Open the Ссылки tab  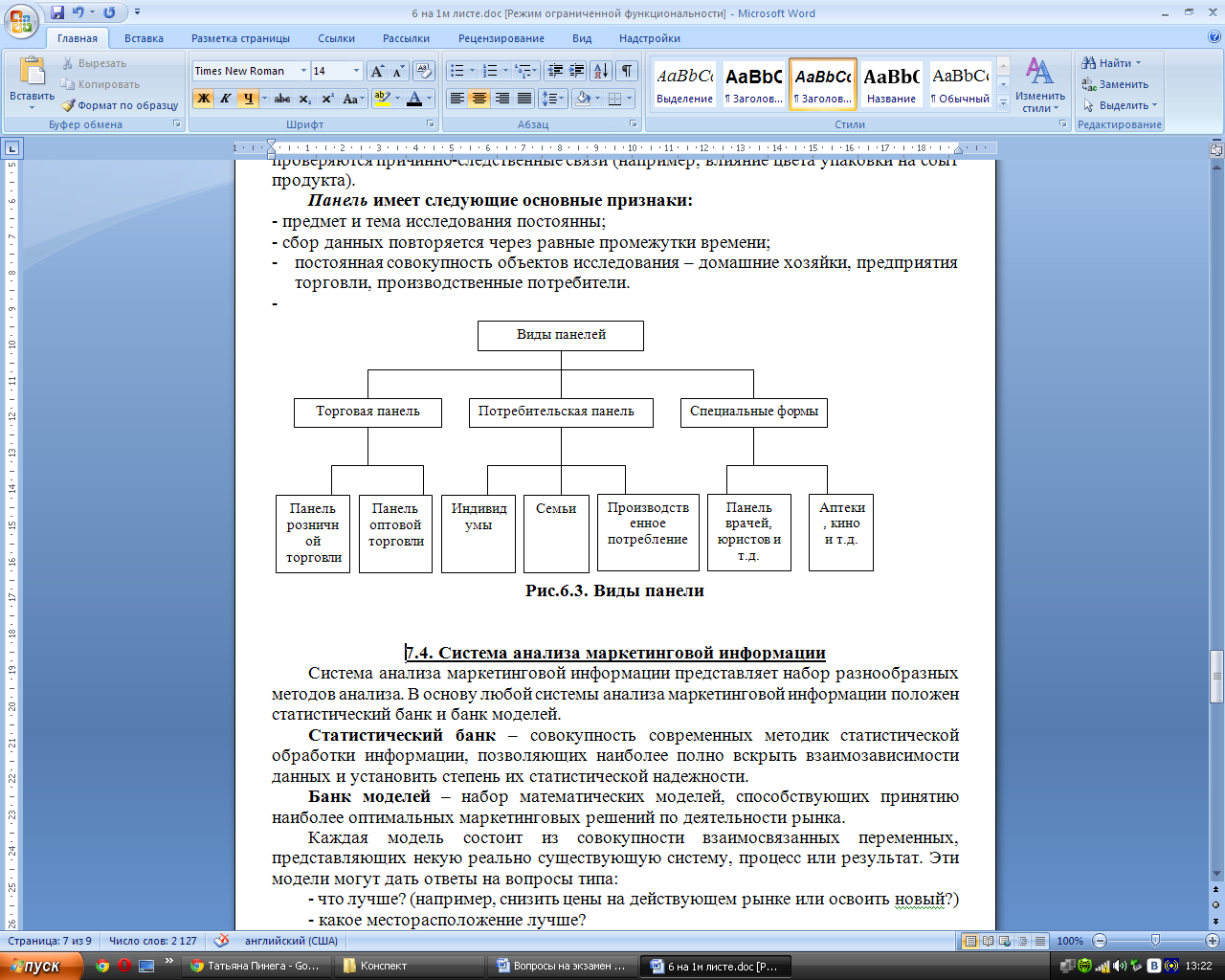tap(336, 38)
